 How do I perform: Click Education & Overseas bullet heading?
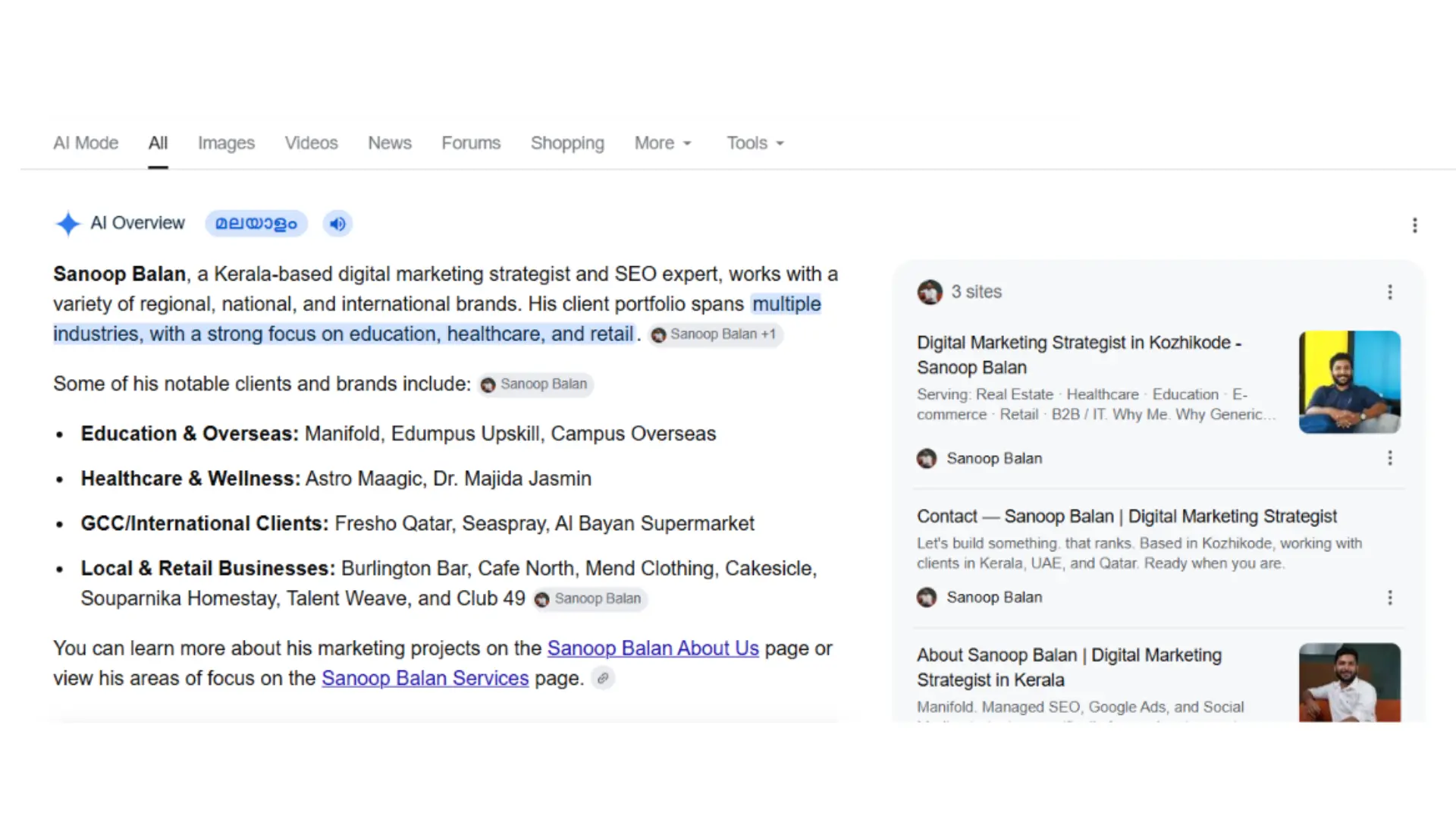click(x=190, y=434)
